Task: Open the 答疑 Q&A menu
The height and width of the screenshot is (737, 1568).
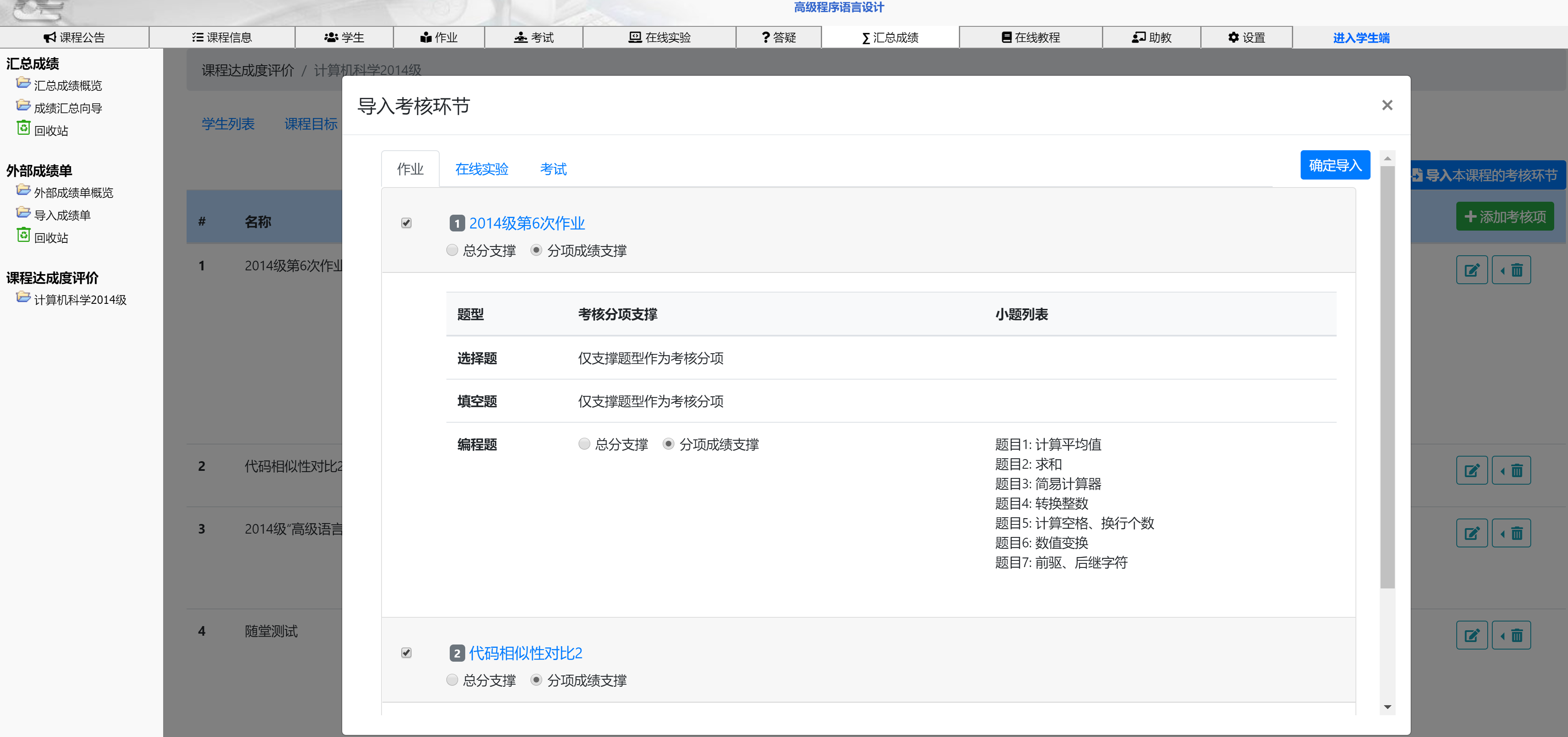Action: coord(779,38)
